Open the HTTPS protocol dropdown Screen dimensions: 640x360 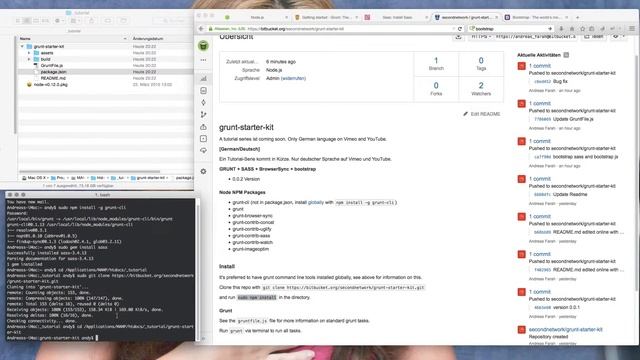pyautogui.click(x=481, y=37)
